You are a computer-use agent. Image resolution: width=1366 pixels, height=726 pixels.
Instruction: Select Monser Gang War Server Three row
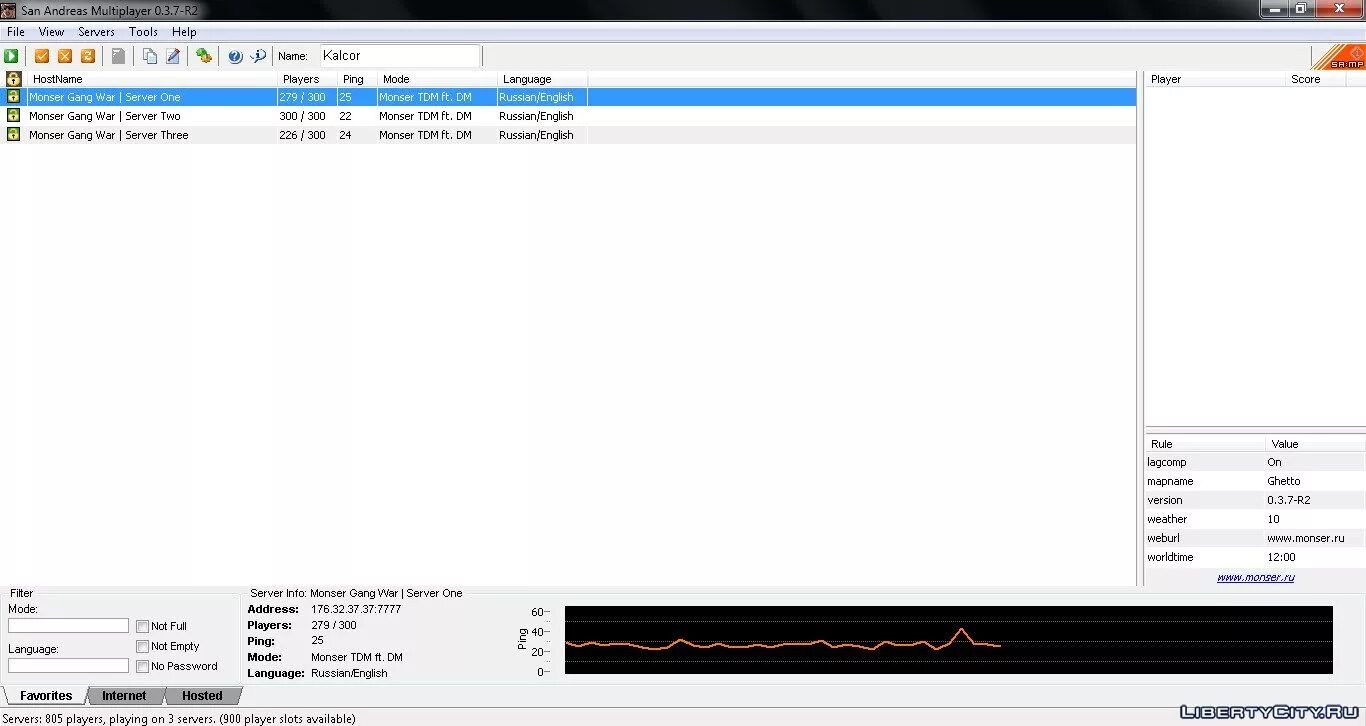(570, 135)
